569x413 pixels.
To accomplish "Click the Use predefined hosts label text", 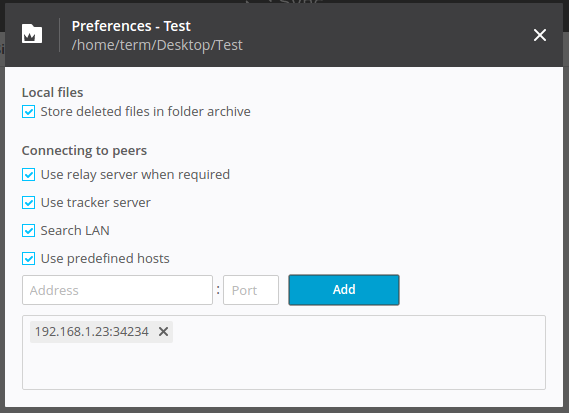I will (105, 258).
